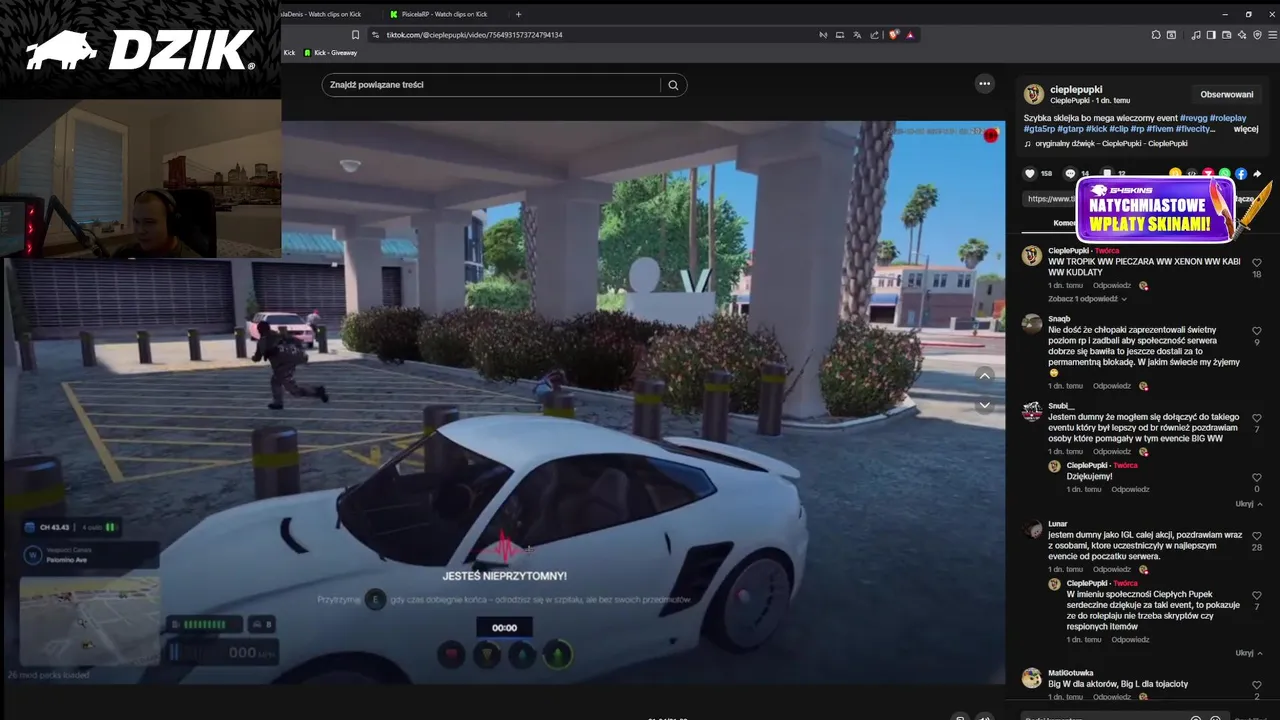
Task: Share the video to Facebook
Action: pyautogui.click(x=1241, y=174)
